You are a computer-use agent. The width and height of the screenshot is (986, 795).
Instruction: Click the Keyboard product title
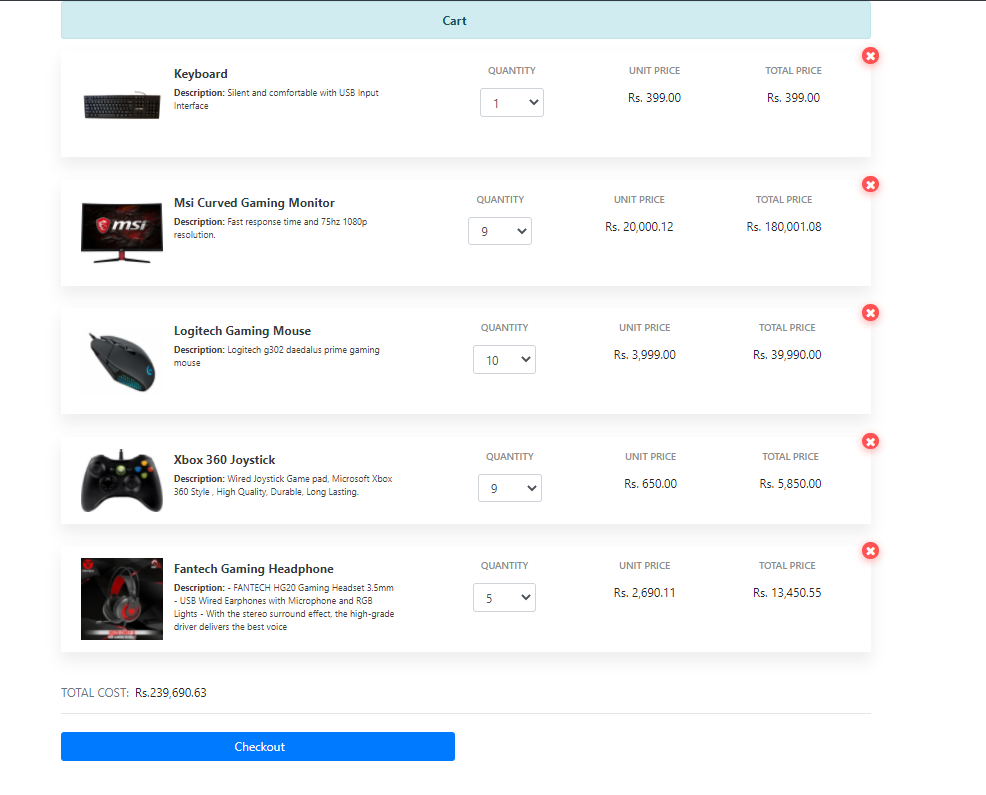tap(200, 73)
